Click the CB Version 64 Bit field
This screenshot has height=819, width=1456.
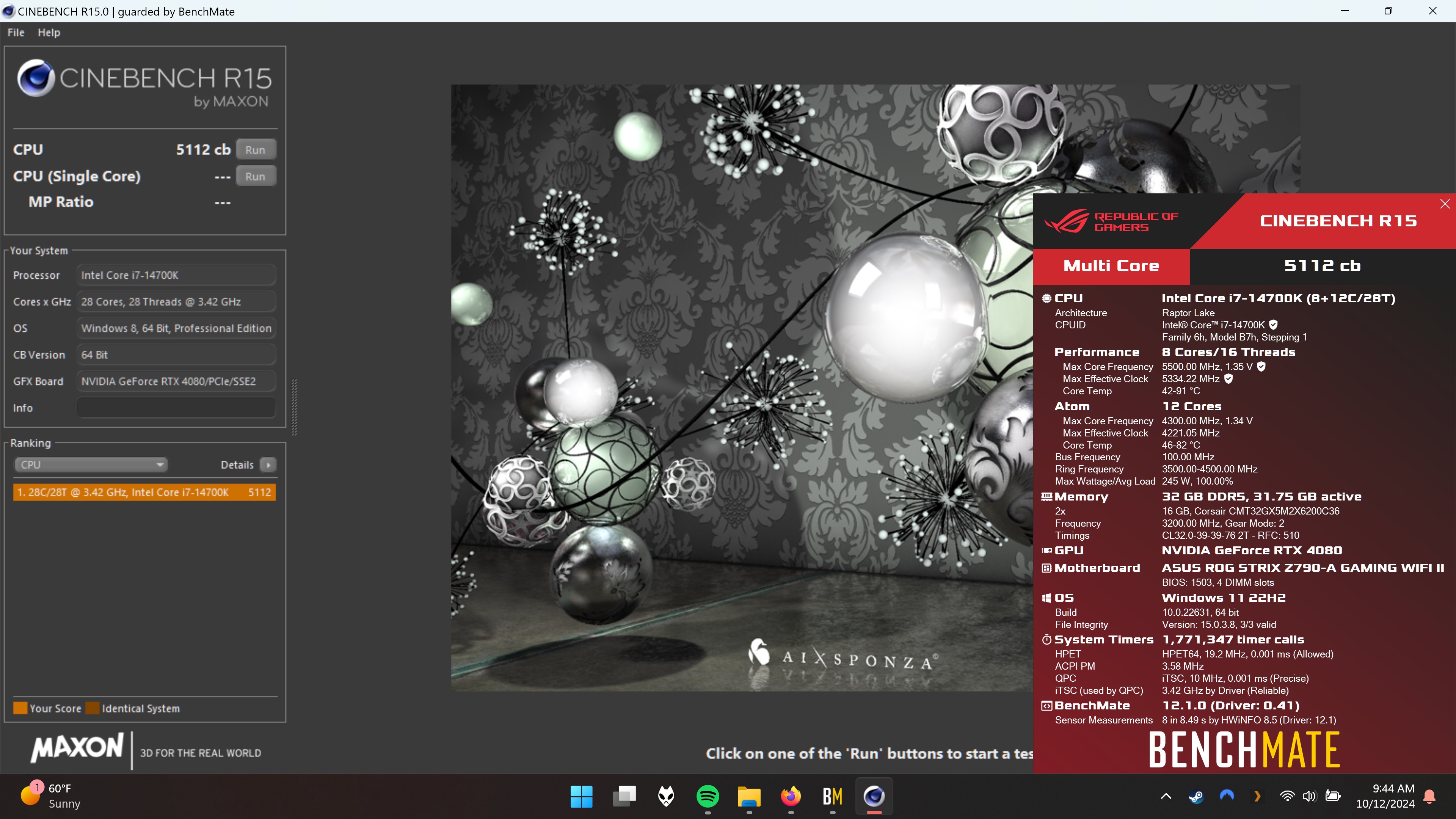(176, 355)
